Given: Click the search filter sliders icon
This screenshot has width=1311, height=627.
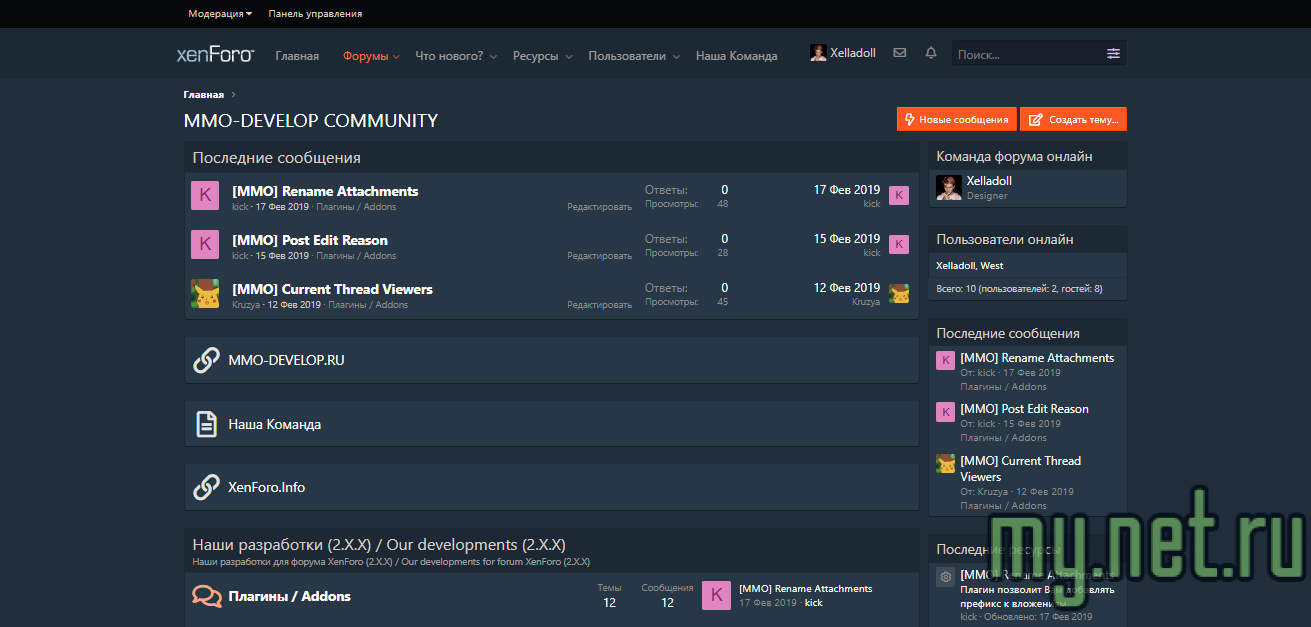Looking at the screenshot, I should tap(1113, 52).
